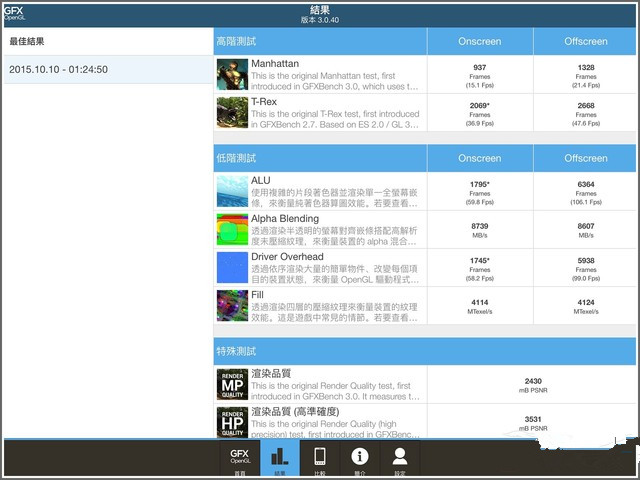Click the T-Rex test title
The height and width of the screenshot is (480, 640).
264,102
